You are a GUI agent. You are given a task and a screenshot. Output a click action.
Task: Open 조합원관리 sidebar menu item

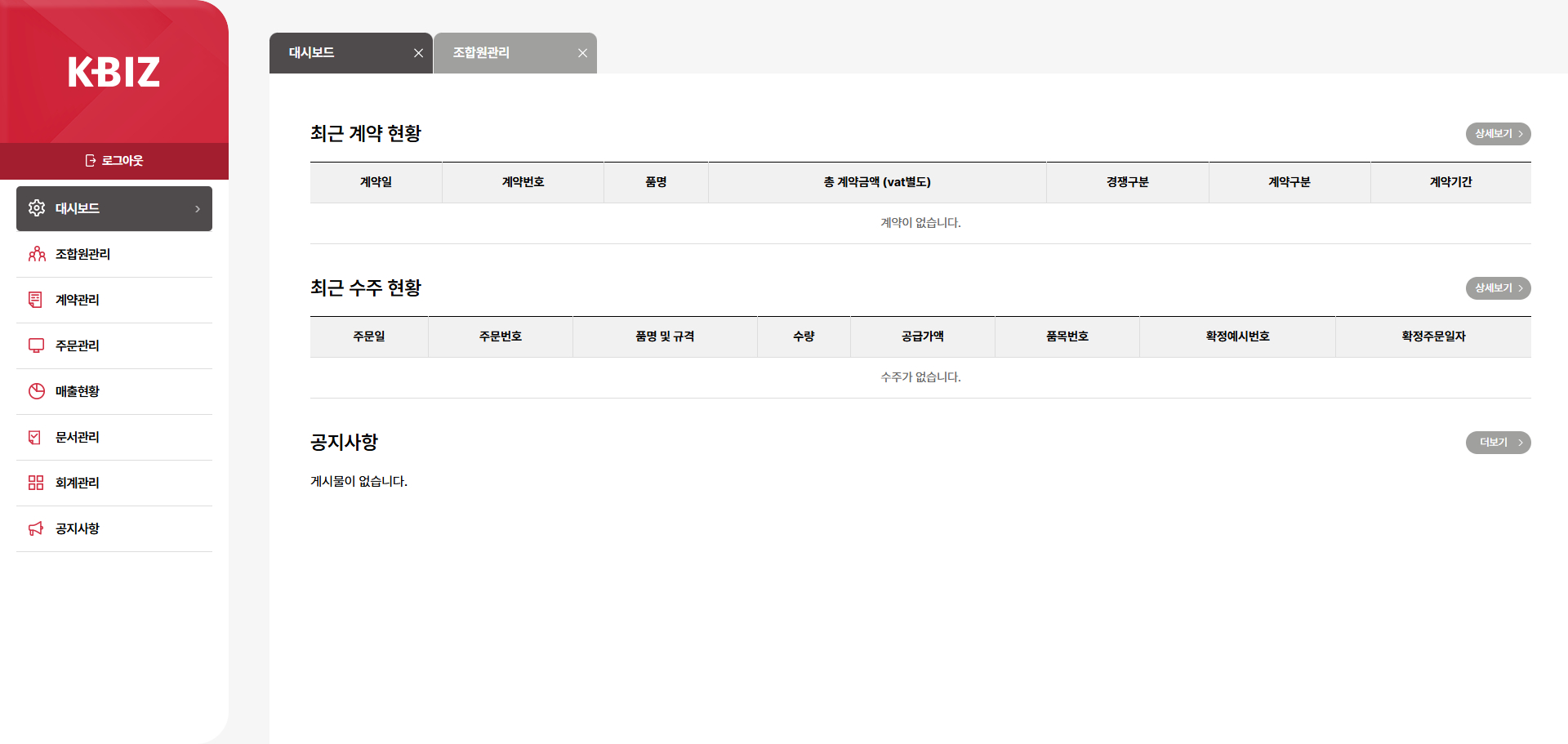(114, 254)
